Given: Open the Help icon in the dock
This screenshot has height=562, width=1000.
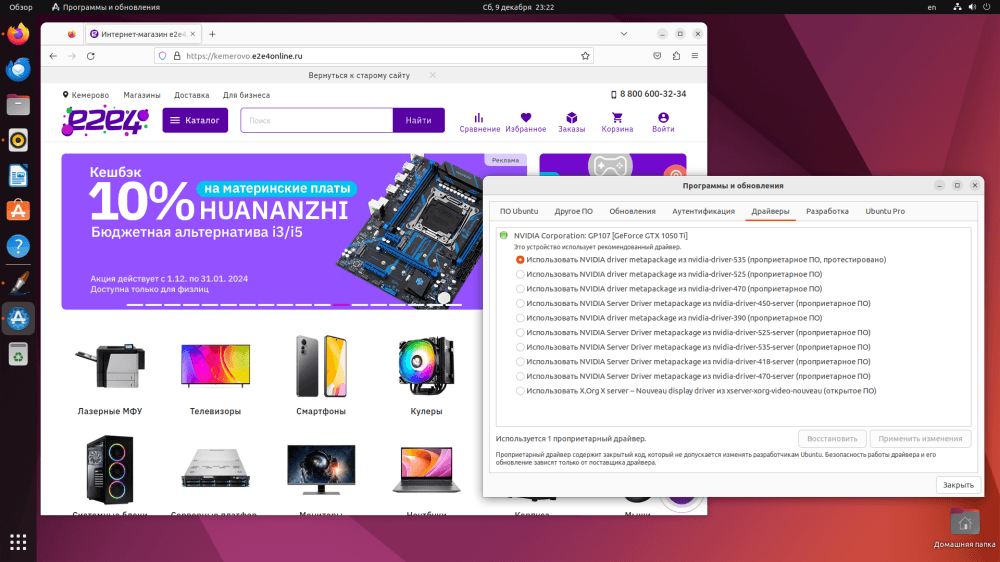Looking at the screenshot, I should (x=18, y=246).
